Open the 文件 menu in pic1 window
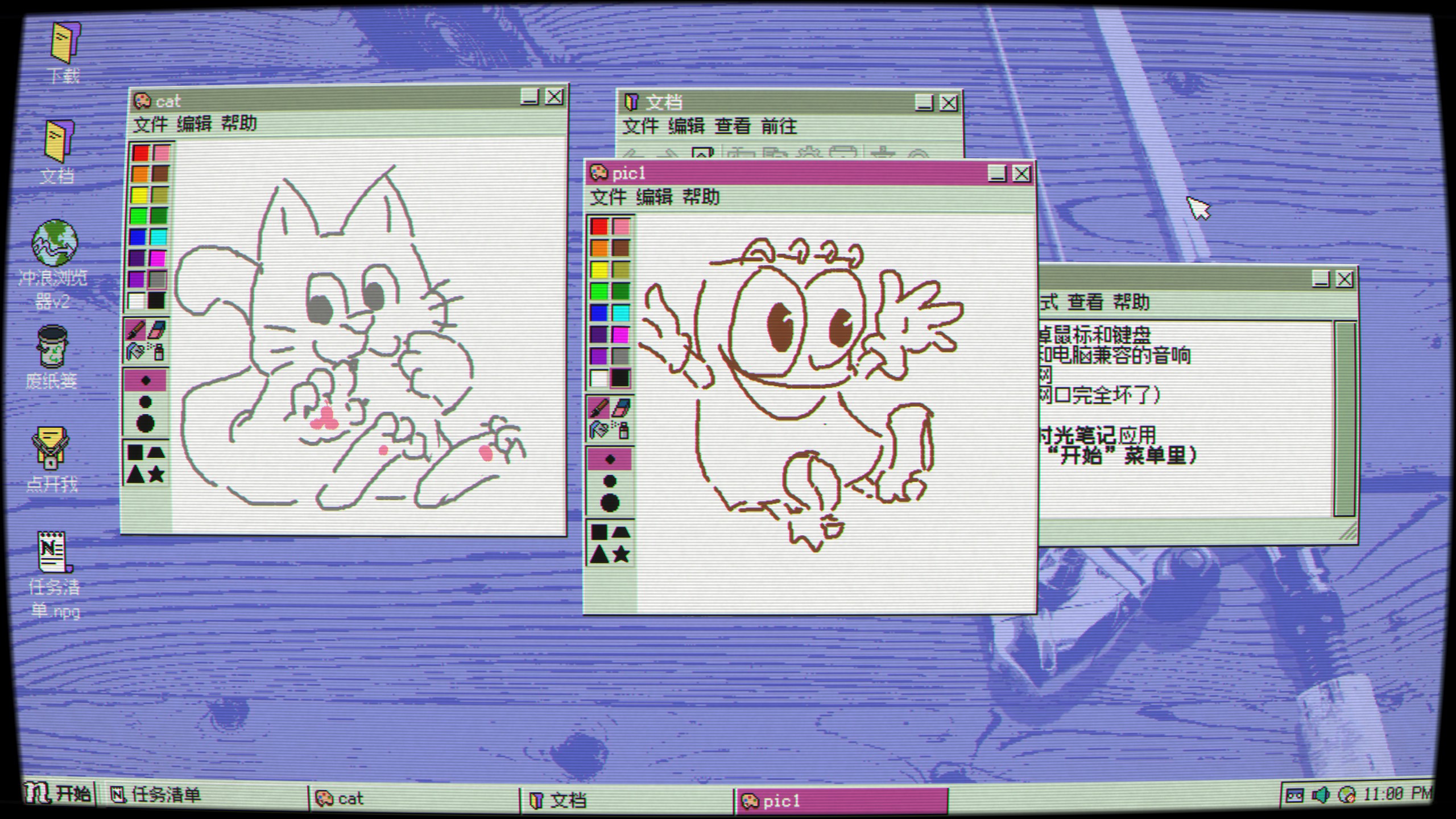This screenshot has height=819, width=1456. 608,197
